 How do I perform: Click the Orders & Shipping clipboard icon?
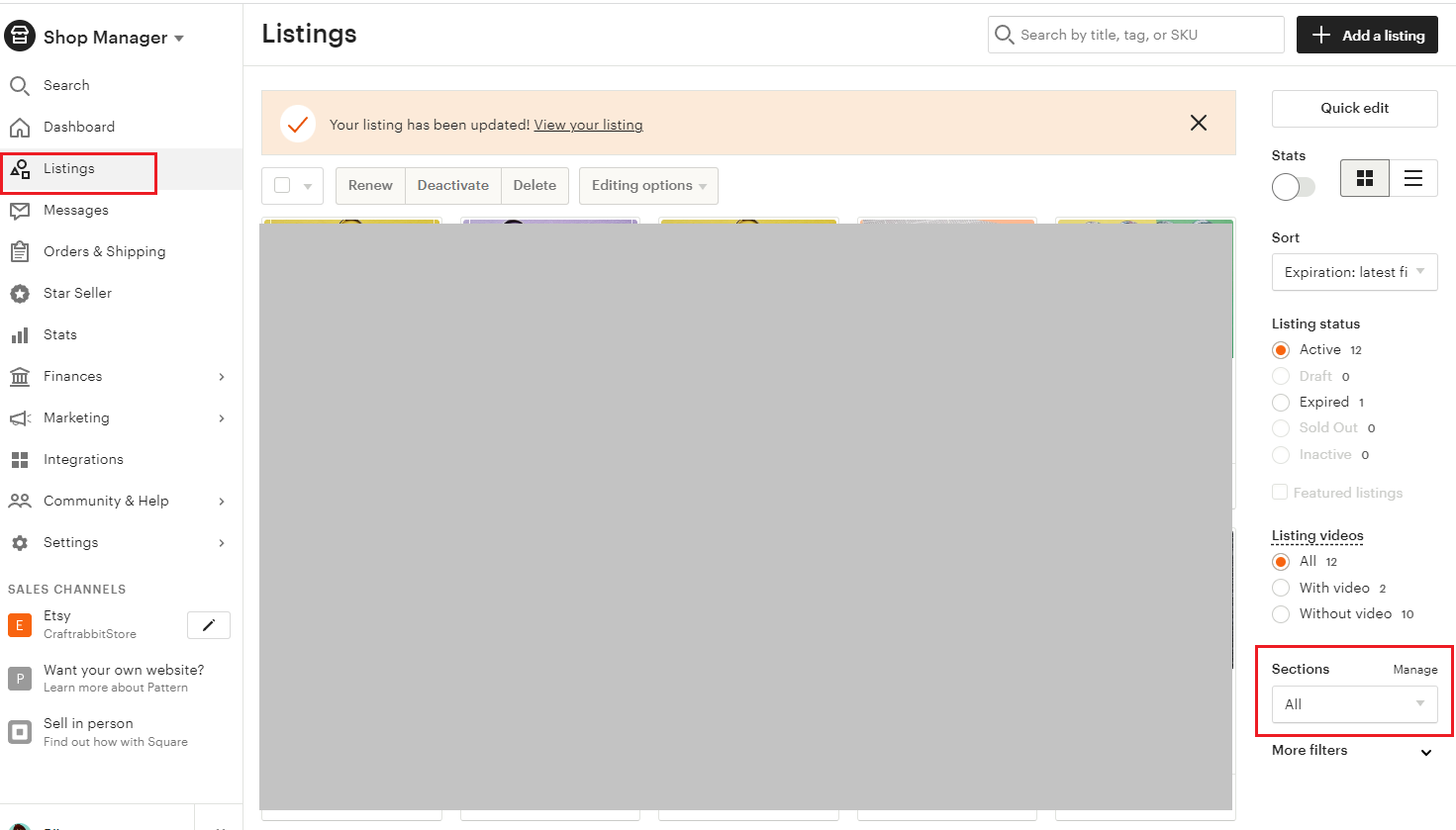(x=20, y=252)
